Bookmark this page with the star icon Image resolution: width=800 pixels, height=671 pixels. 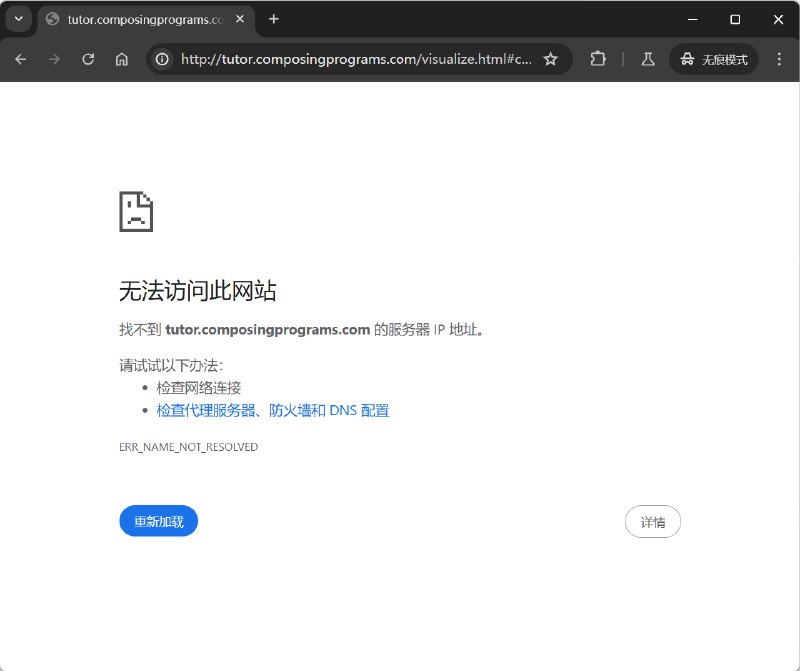[551, 59]
